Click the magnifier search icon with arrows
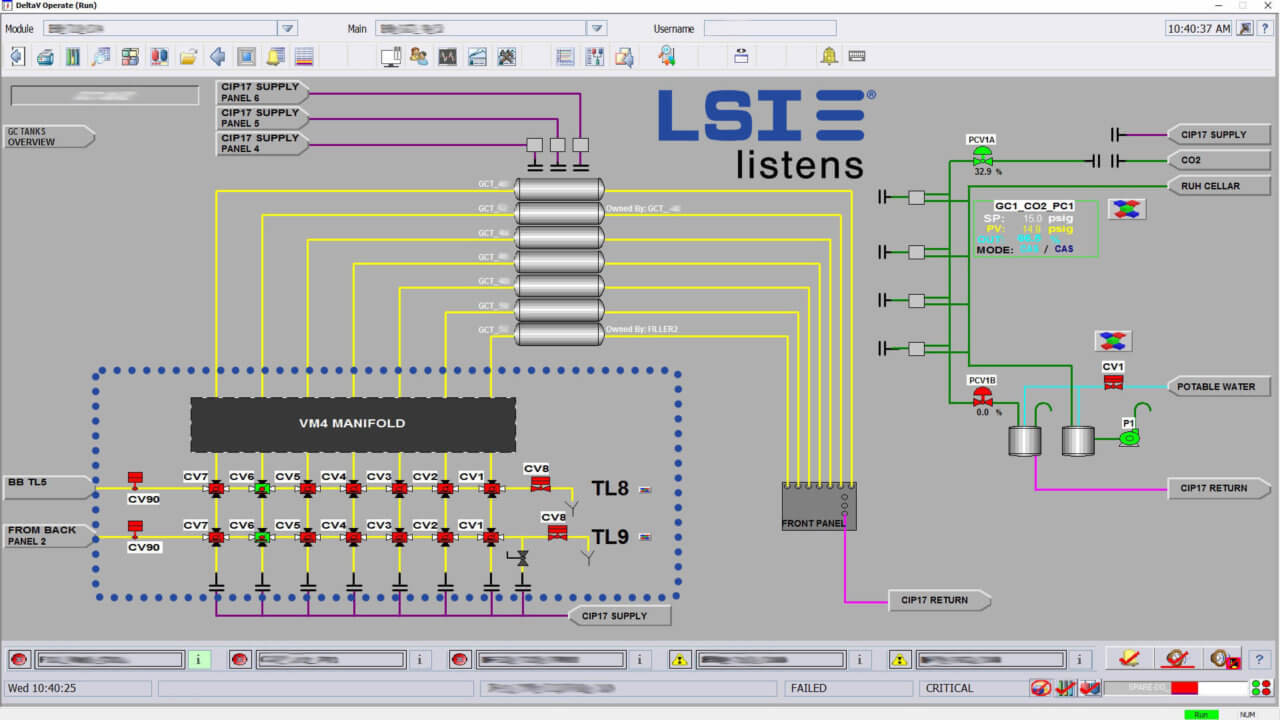 (666, 57)
